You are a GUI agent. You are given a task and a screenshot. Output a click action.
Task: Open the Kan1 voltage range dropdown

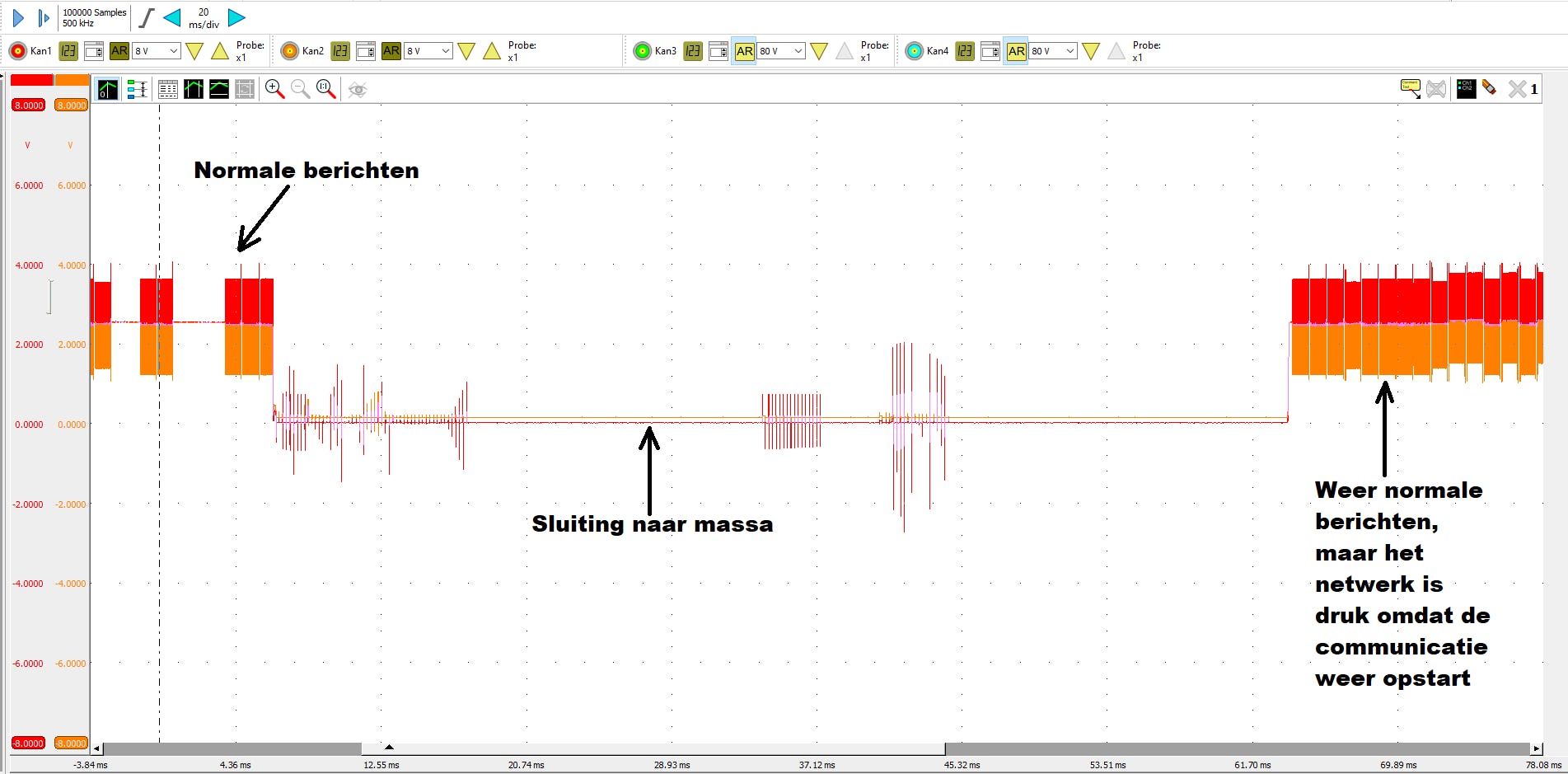coord(173,51)
